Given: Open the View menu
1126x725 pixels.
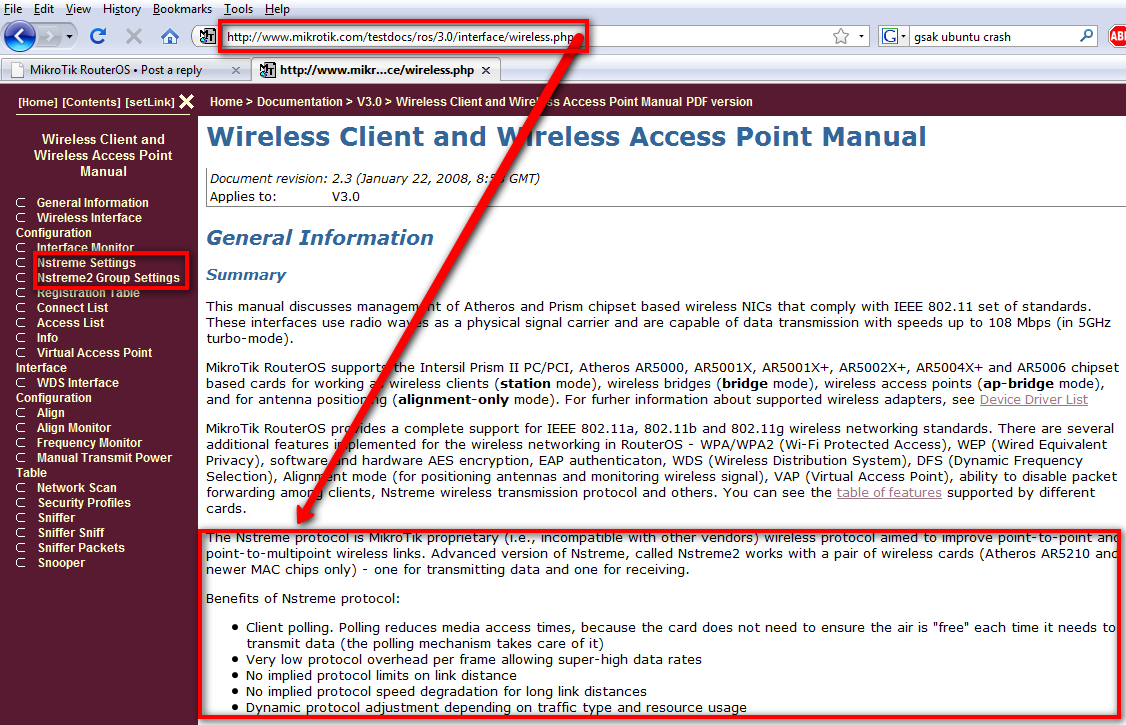Looking at the screenshot, I should click(x=78, y=9).
